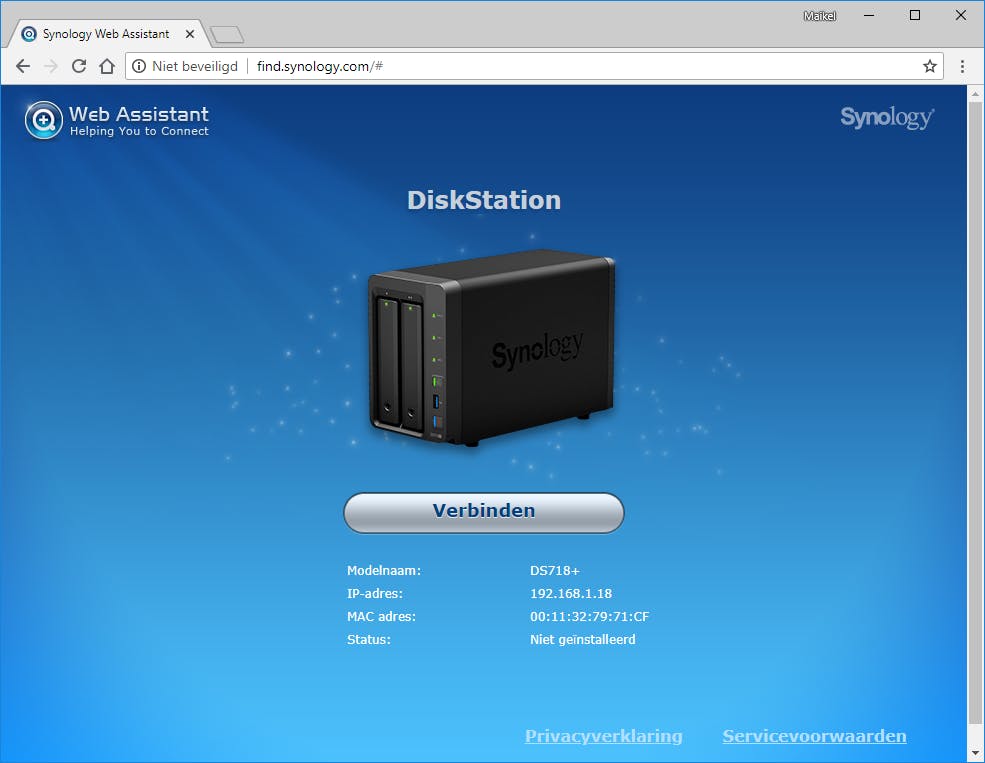
Task: Open the Privacyverklaring link
Action: tap(604, 736)
